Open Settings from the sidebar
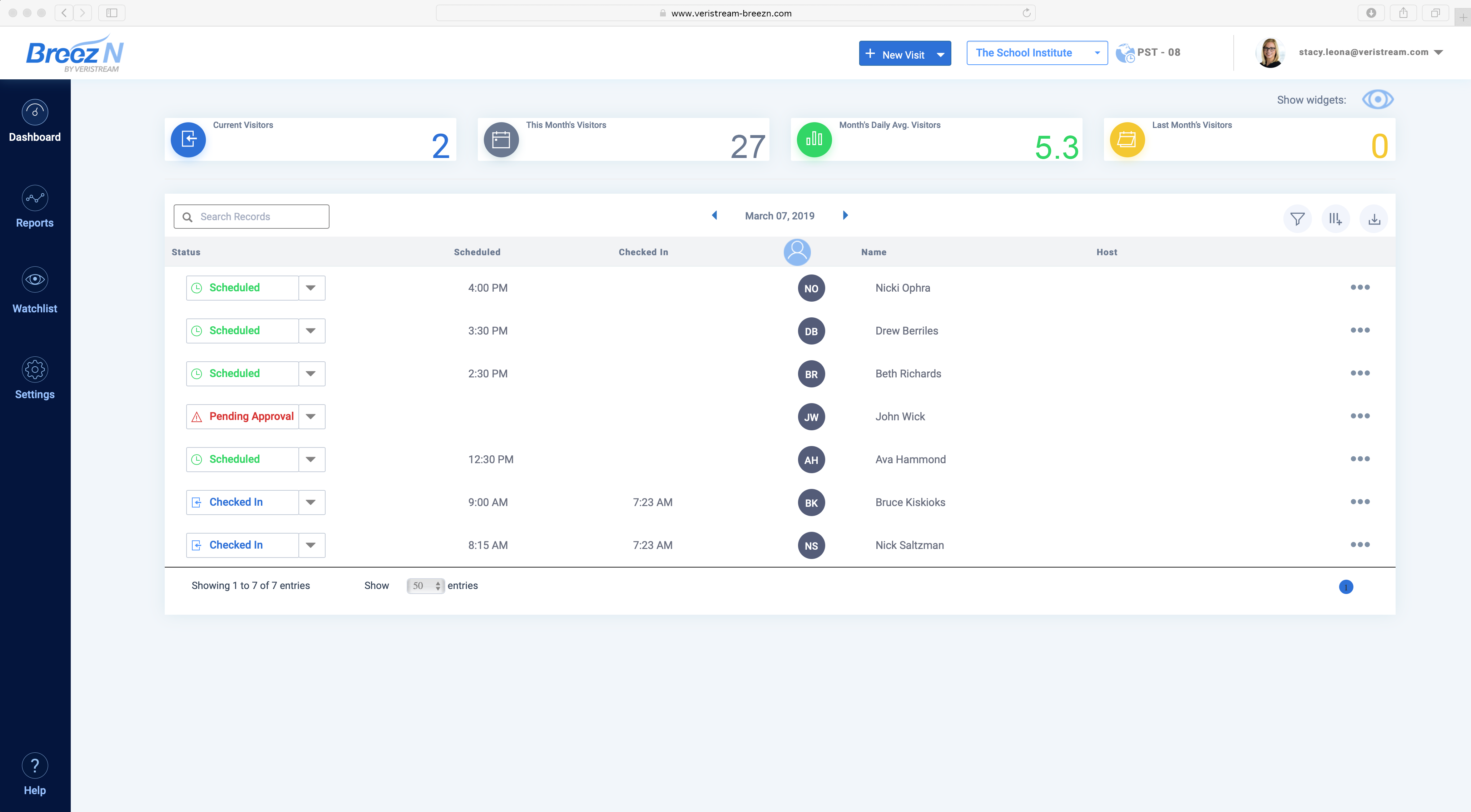The width and height of the screenshot is (1471, 812). click(35, 377)
